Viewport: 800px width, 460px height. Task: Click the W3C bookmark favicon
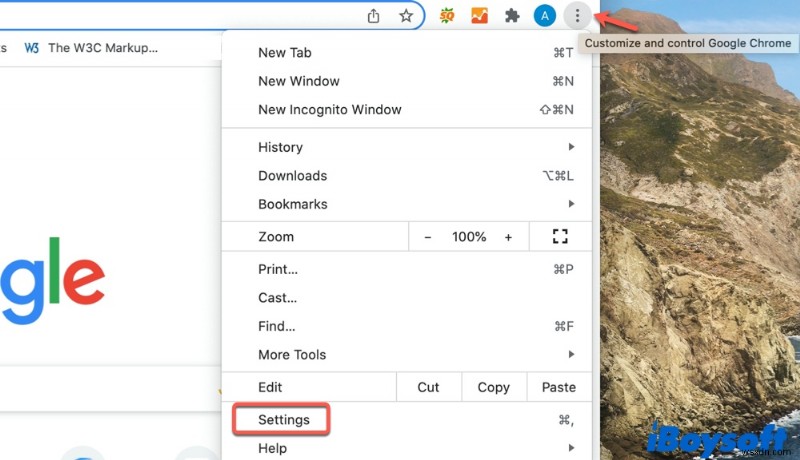click(x=32, y=47)
